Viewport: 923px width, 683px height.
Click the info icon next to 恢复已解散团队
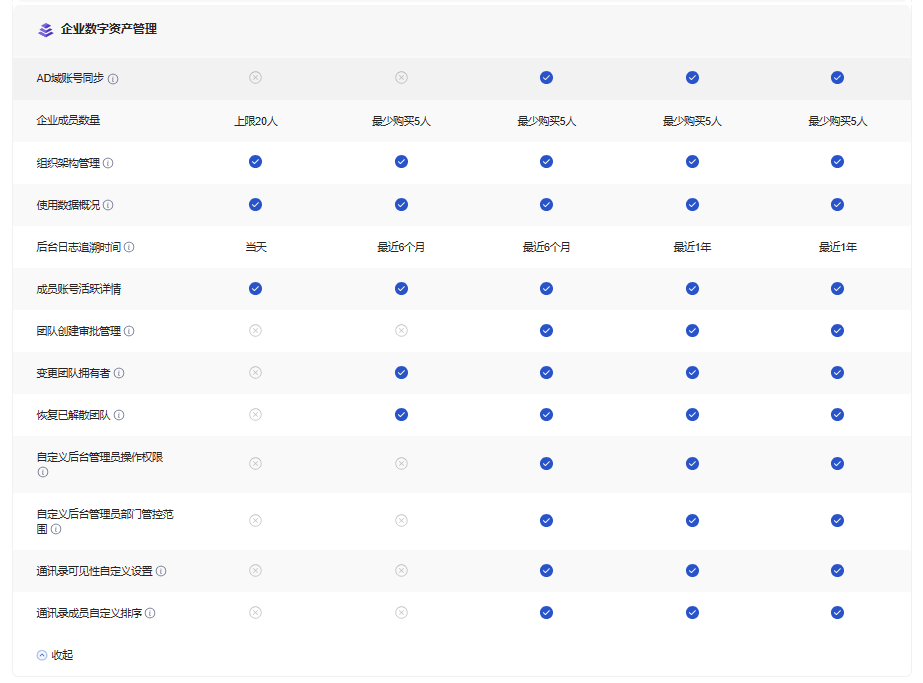pyautogui.click(x=119, y=415)
